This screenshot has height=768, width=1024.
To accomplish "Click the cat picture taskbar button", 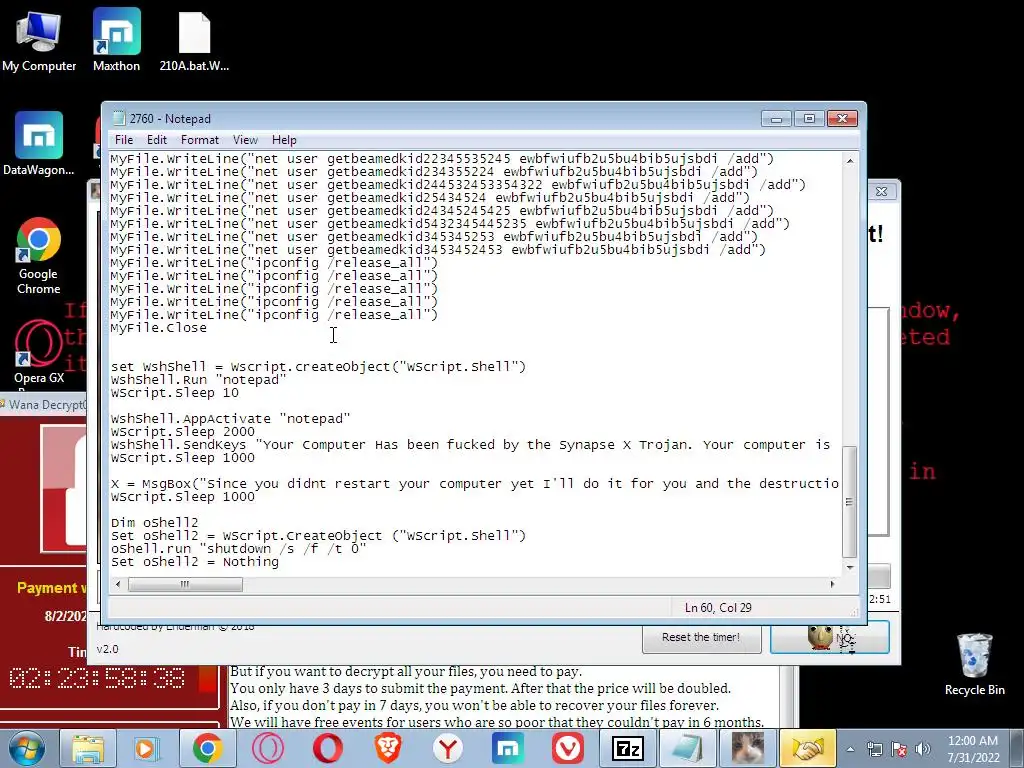I will (748, 748).
